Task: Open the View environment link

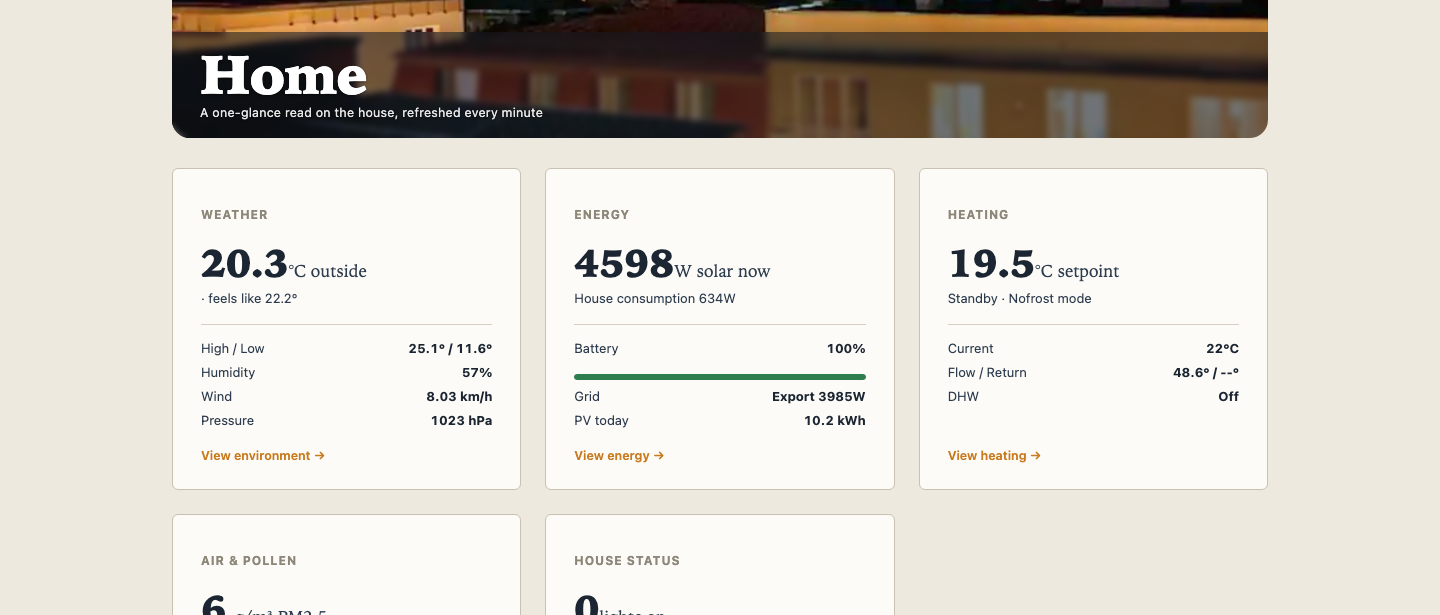Action: pos(263,456)
